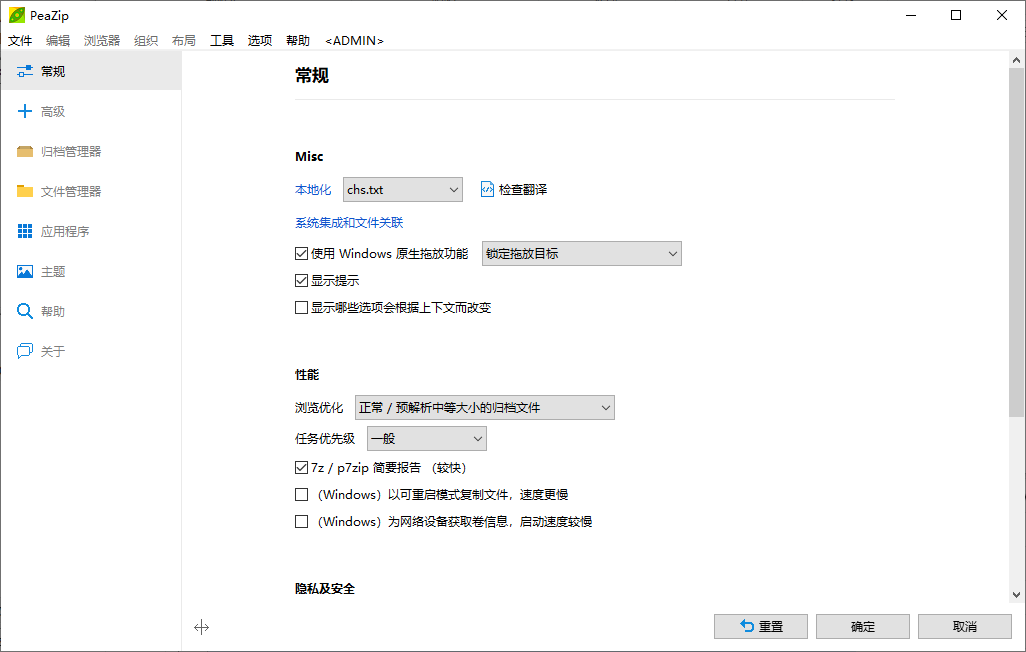
Task: Select the 常规 settings page label
Action: click(53, 71)
